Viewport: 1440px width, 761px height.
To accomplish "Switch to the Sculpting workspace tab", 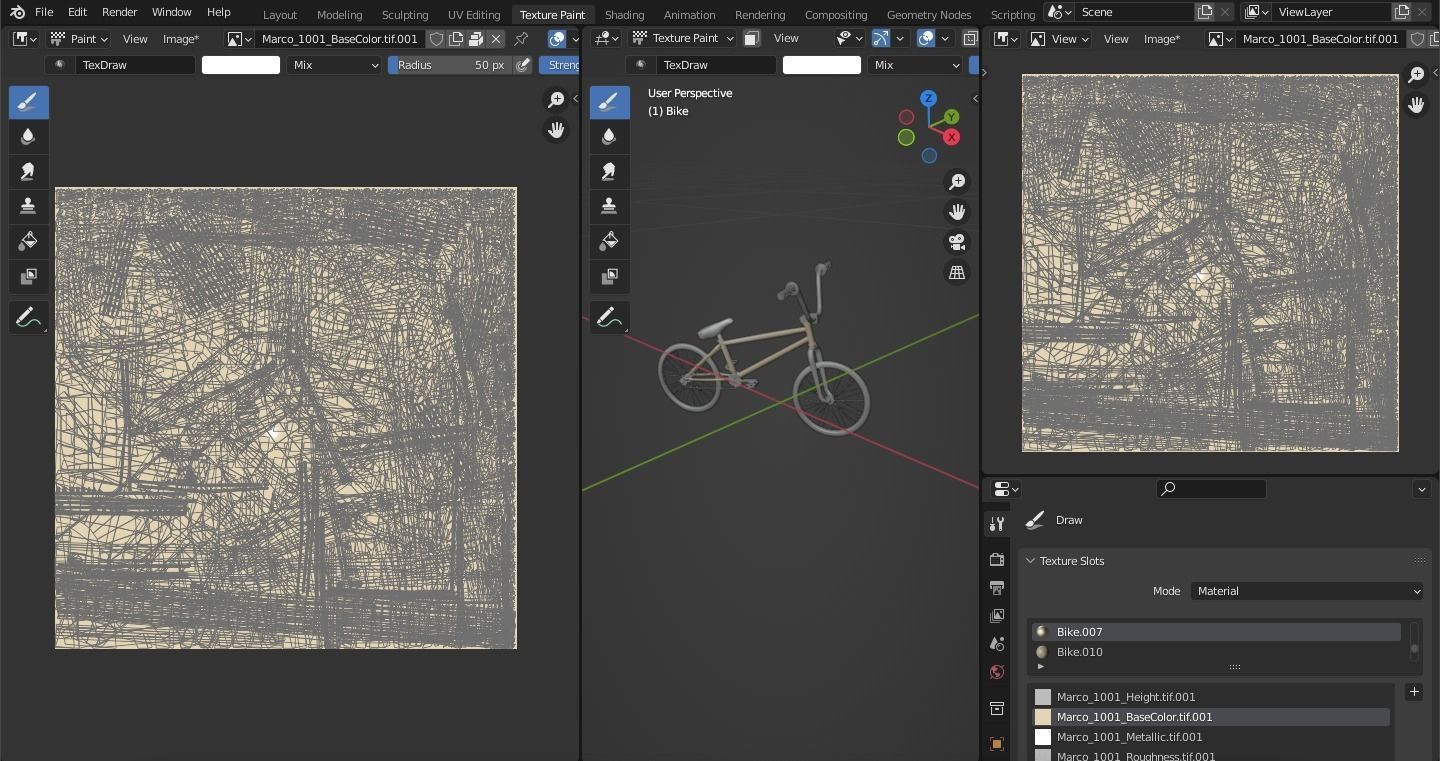I will (405, 15).
